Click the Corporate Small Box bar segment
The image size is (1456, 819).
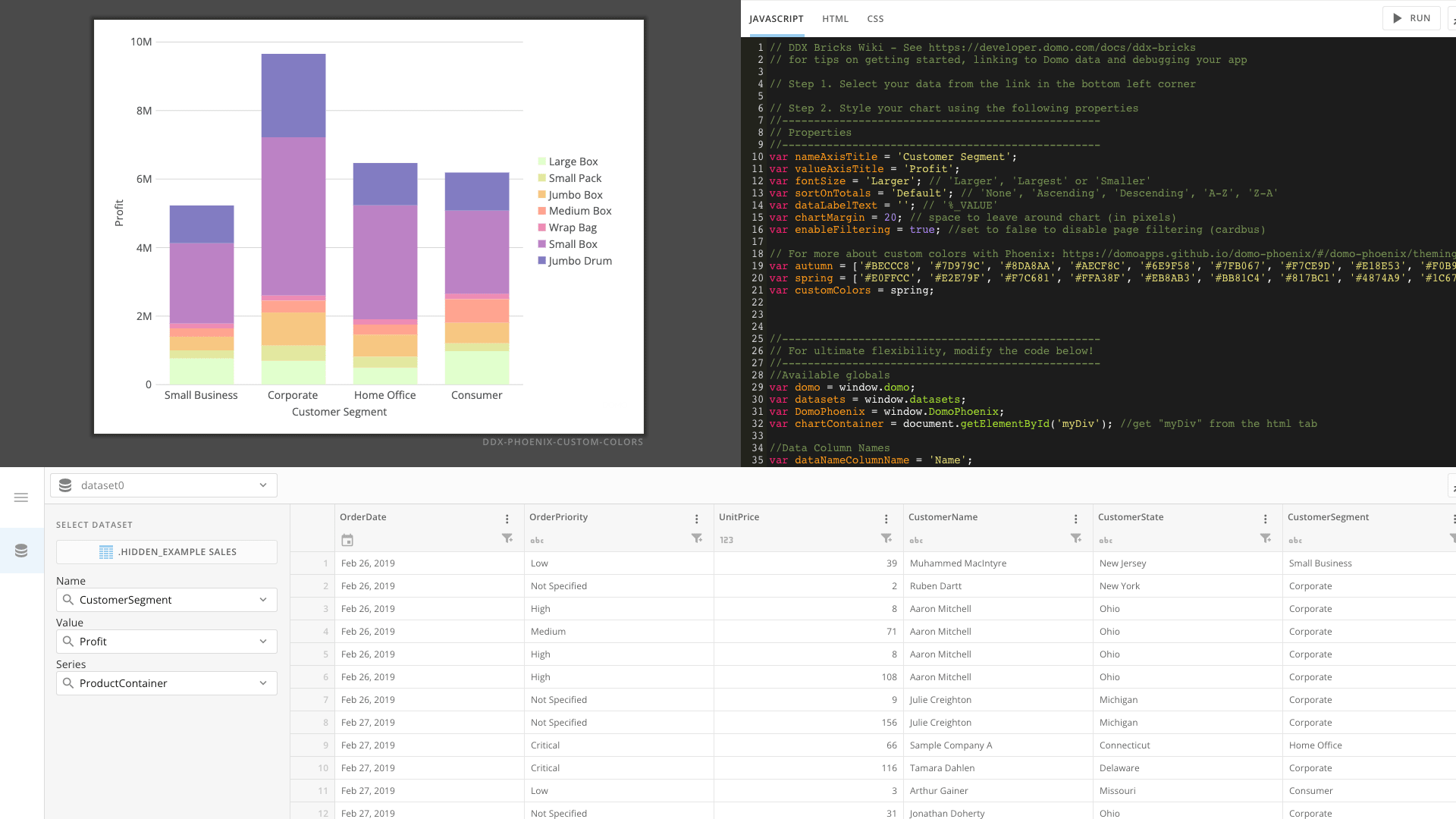coord(293,216)
